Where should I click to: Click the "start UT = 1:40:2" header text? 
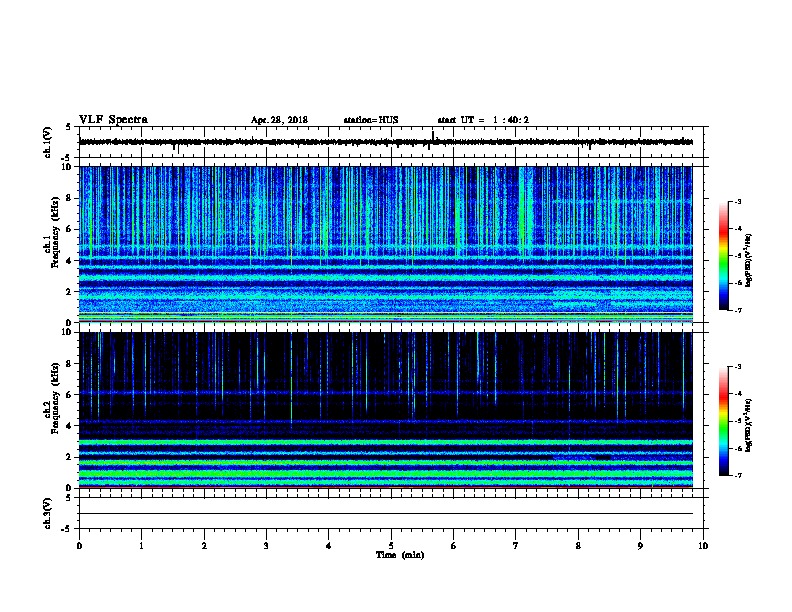(x=483, y=120)
